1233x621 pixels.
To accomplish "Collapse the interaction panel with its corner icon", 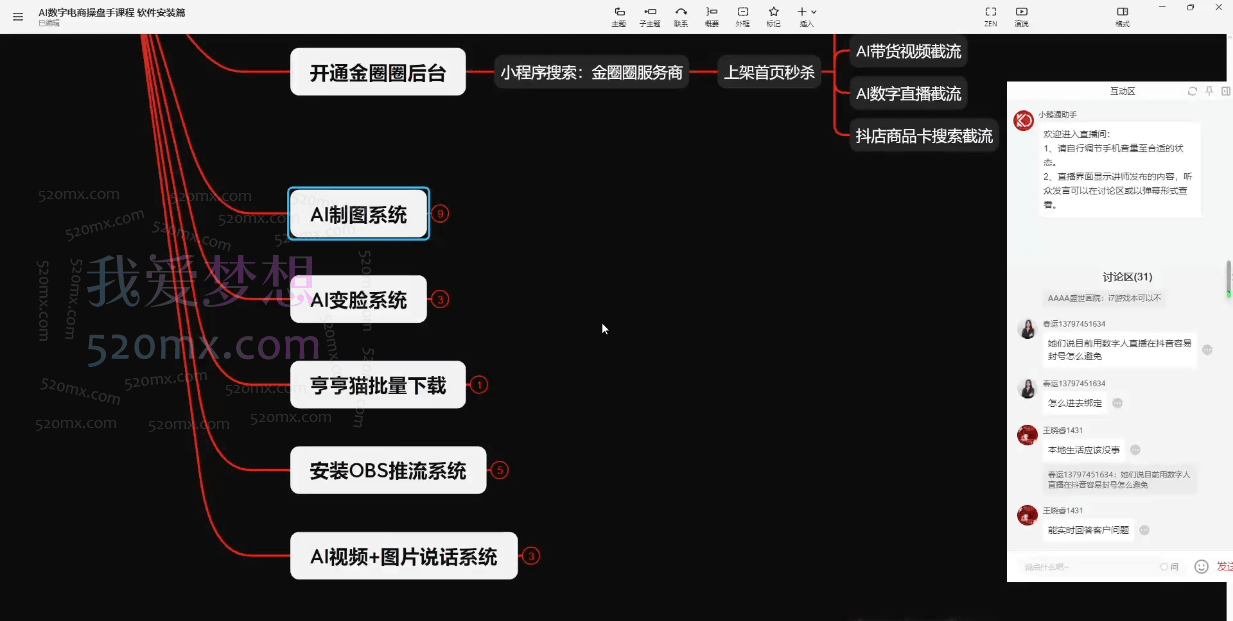I will tap(1226, 90).
